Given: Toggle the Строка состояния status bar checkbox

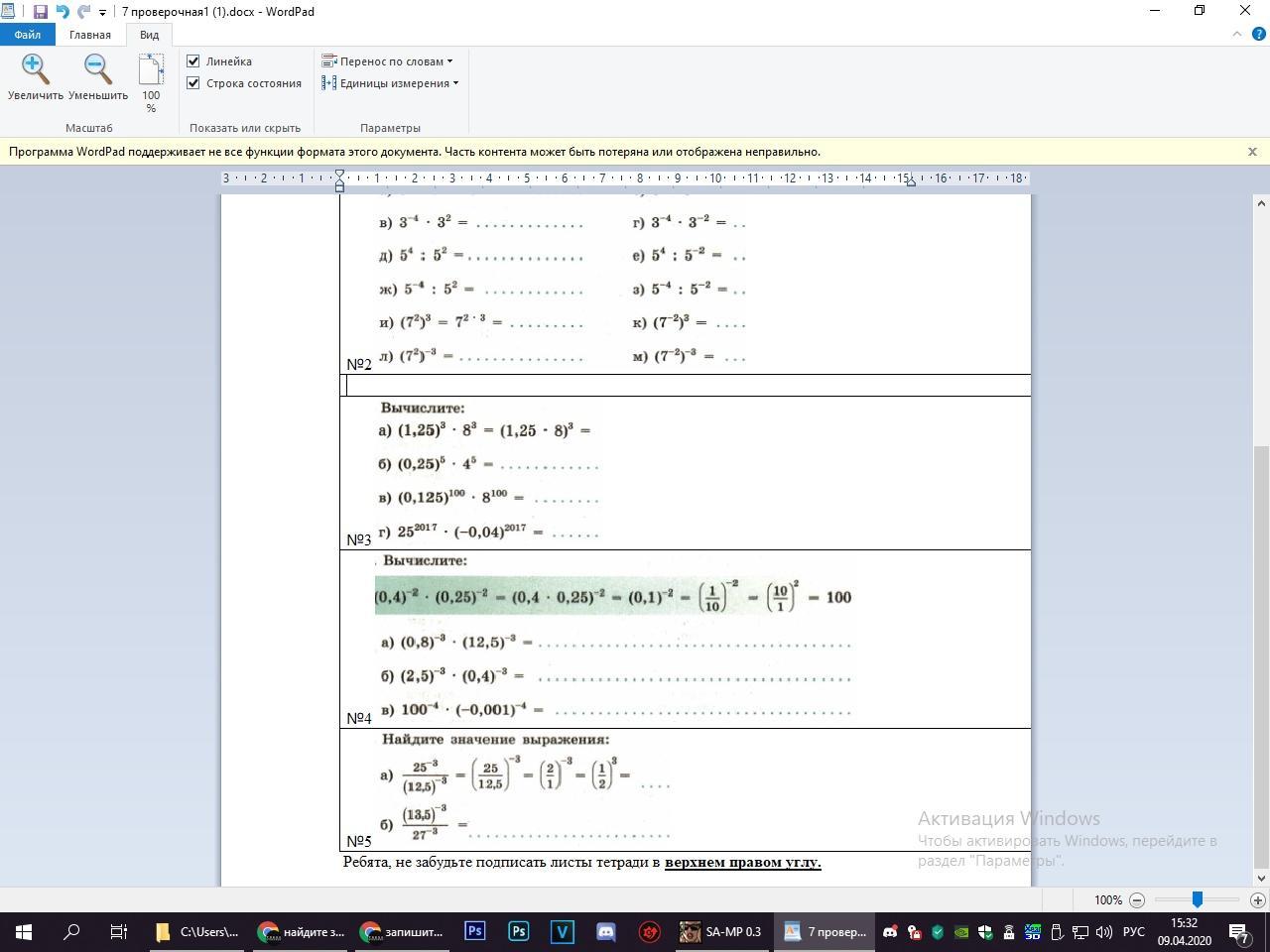Looking at the screenshot, I should point(193,83).
